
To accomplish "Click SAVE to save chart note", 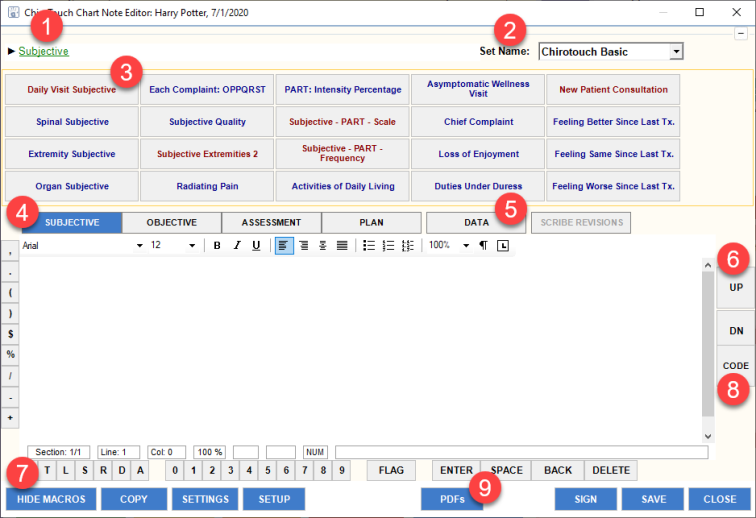I will tap(653, 499).
